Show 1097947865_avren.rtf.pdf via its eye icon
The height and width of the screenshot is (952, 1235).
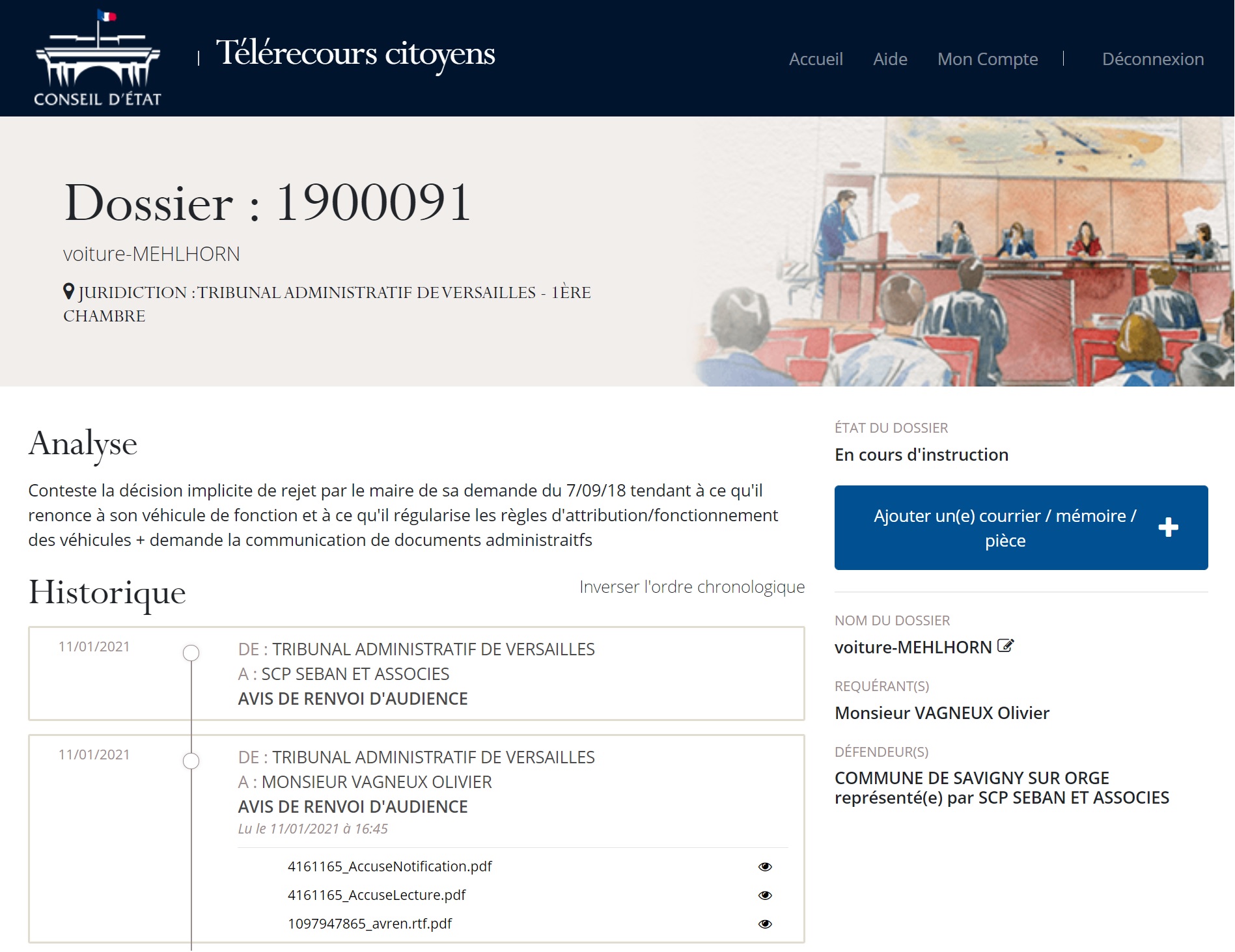[765, 924]
